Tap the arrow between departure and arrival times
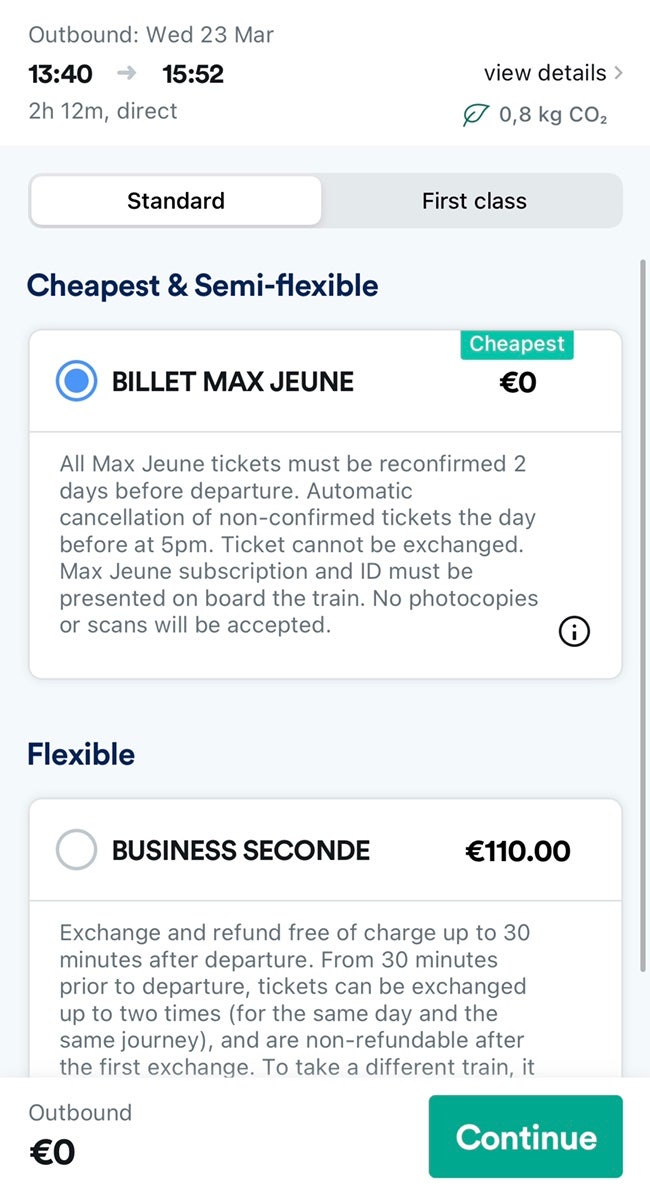Image resolution: width=650 pixels, height=1186 pixels. point(126,74)
